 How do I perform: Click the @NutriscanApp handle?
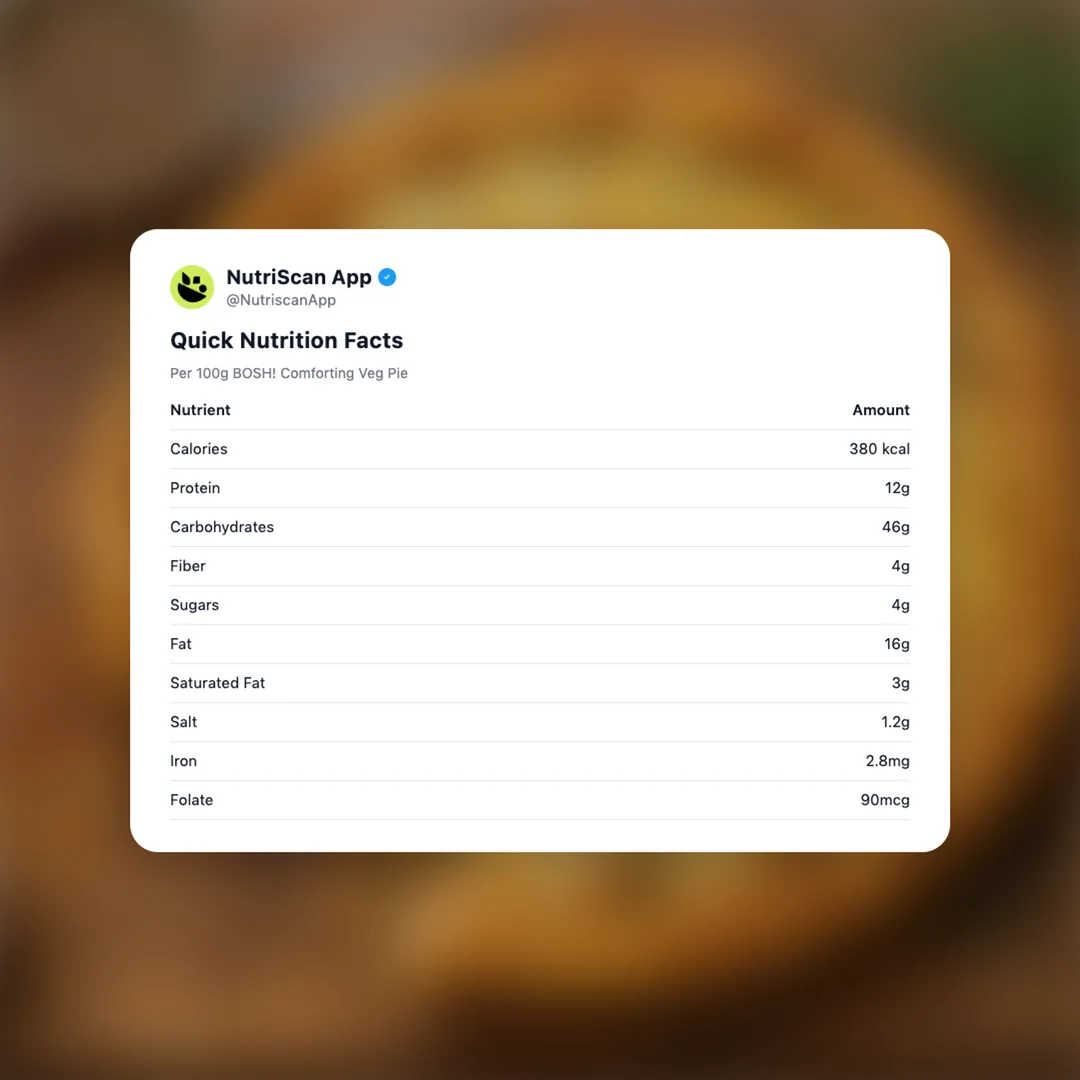(x=280, y=300)
